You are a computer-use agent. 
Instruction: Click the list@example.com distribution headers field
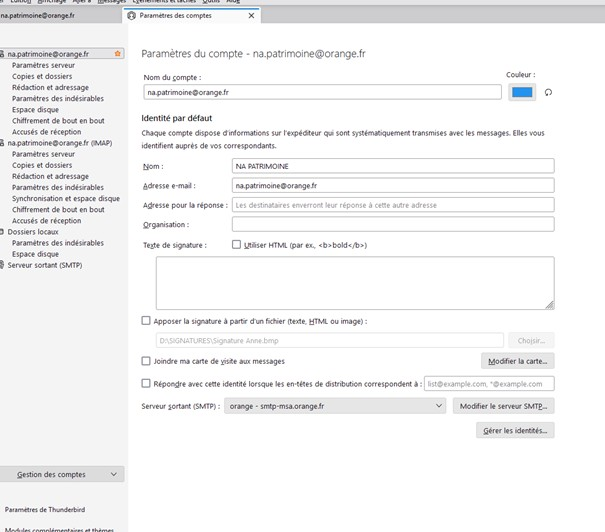[x=489, y=383]
